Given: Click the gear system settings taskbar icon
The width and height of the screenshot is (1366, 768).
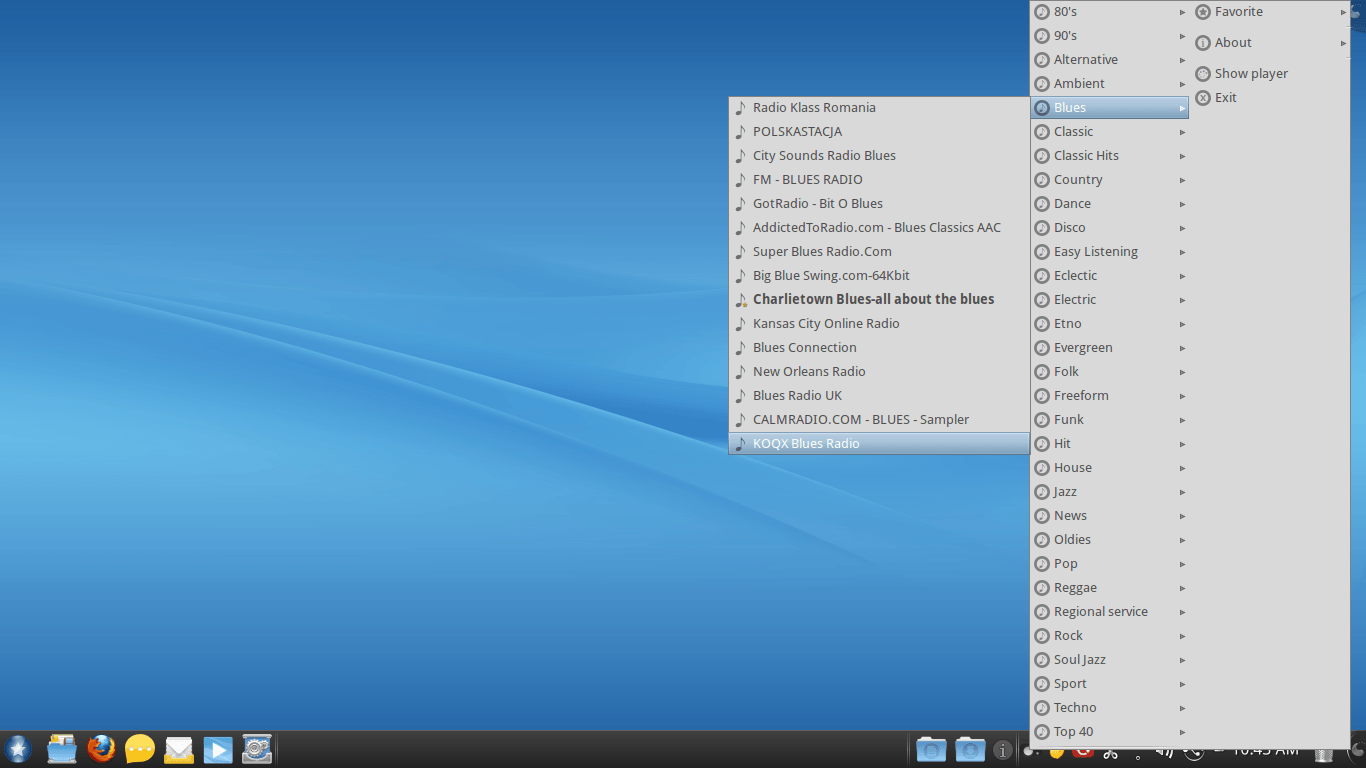Looking at the screenshot, I should point(257,748).
